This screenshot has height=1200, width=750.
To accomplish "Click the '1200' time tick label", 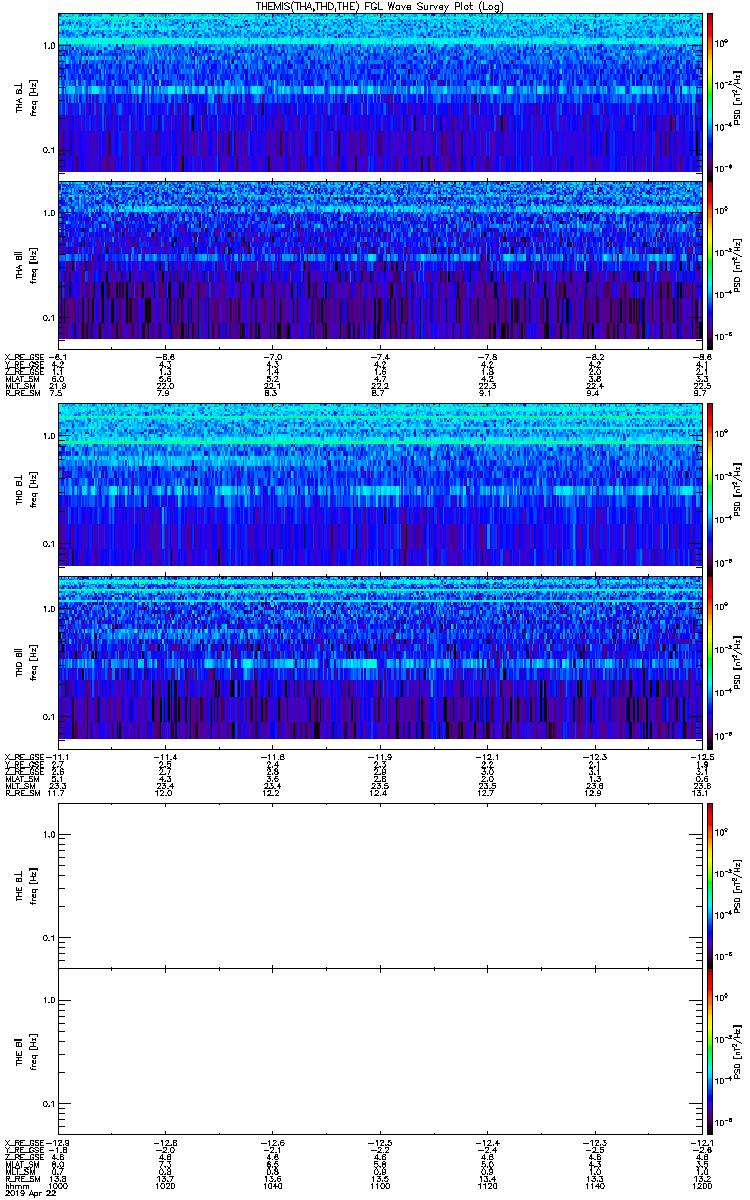I will 700,1187.
